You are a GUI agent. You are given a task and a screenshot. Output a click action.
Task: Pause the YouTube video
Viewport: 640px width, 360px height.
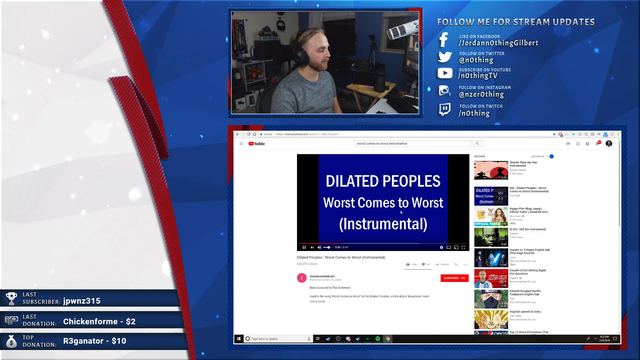(304, 247)
